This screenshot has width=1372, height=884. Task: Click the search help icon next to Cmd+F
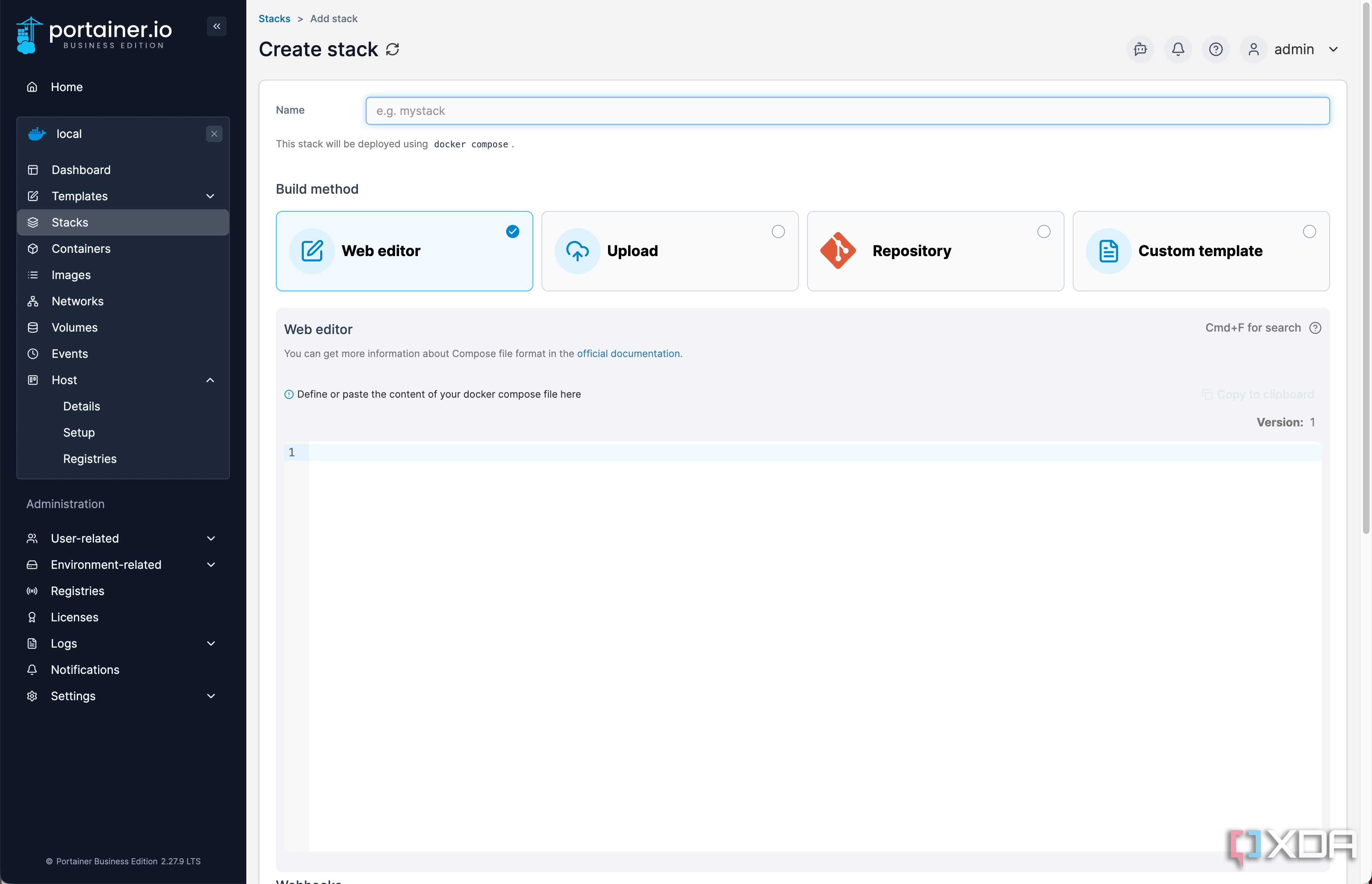pyautogui.click(x=1315, y=328)
